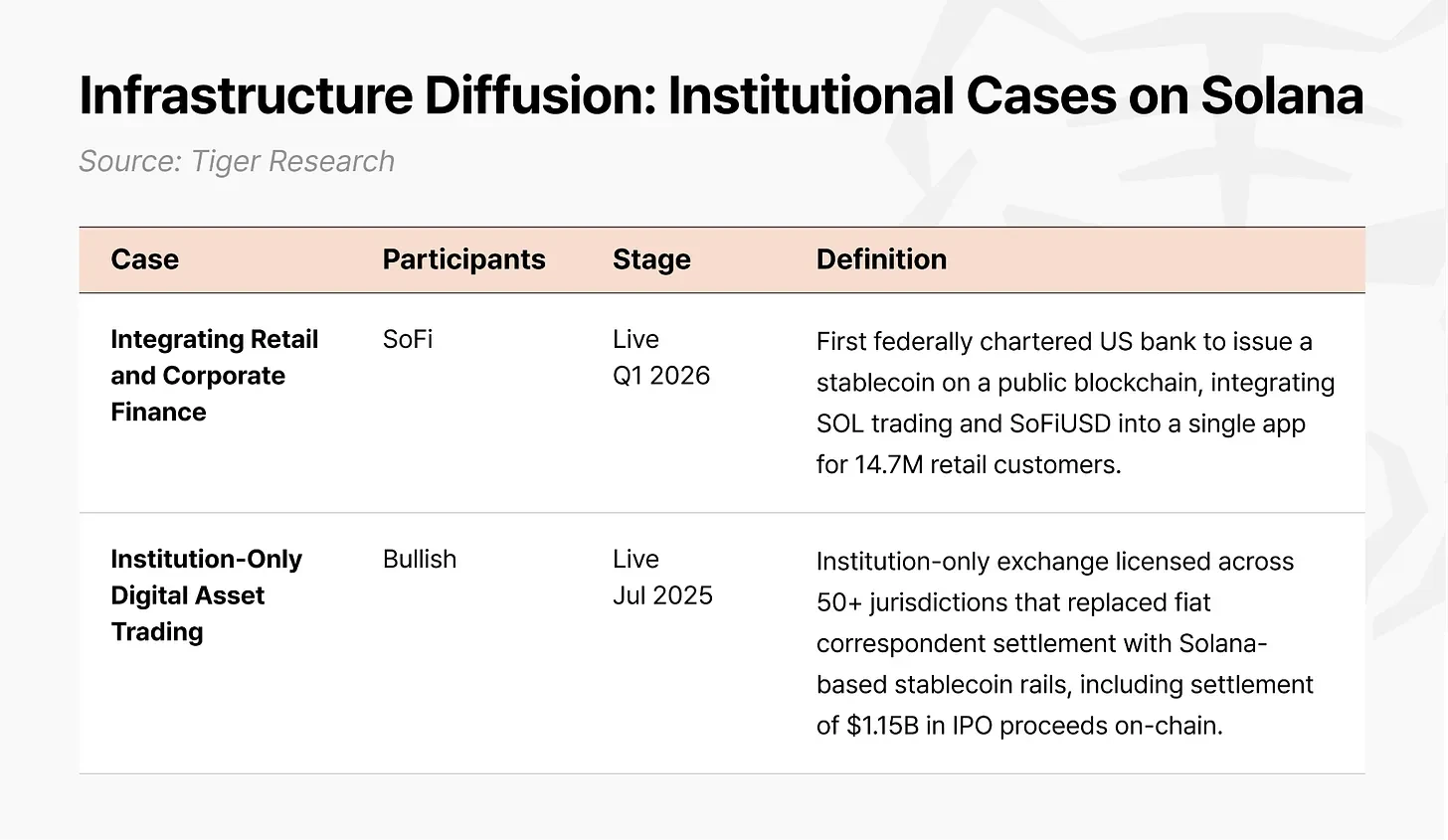The image size is (1448, 840).
Task: Click the Case column header
Action: tap(145, 259)
